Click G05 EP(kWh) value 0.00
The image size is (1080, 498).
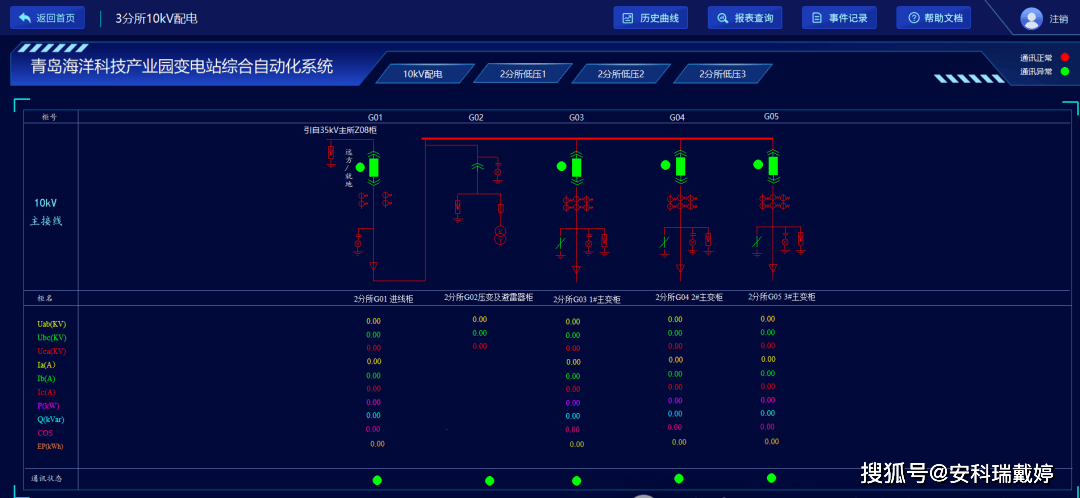(x=771, y=442)
